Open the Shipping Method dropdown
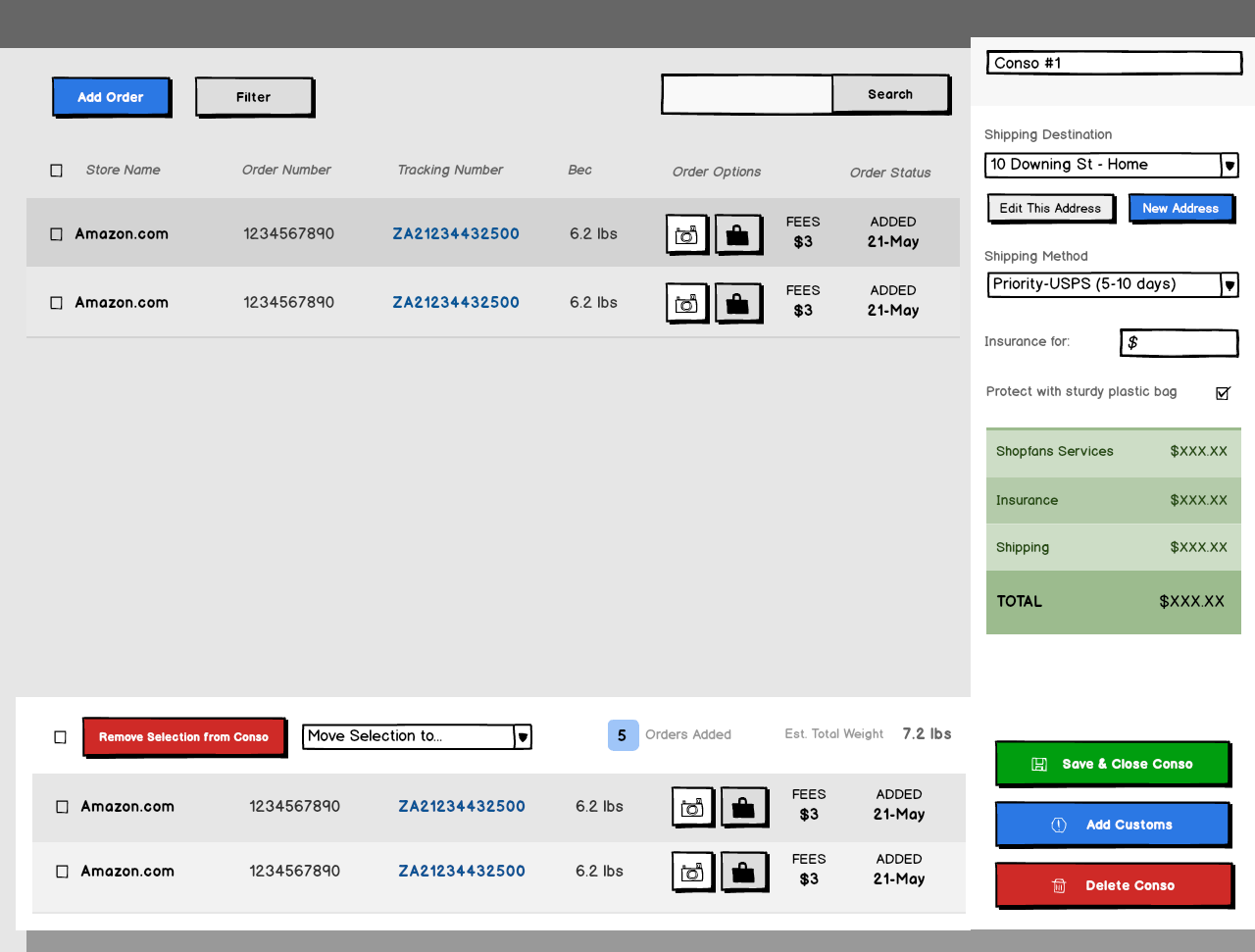 (1230, 284)
